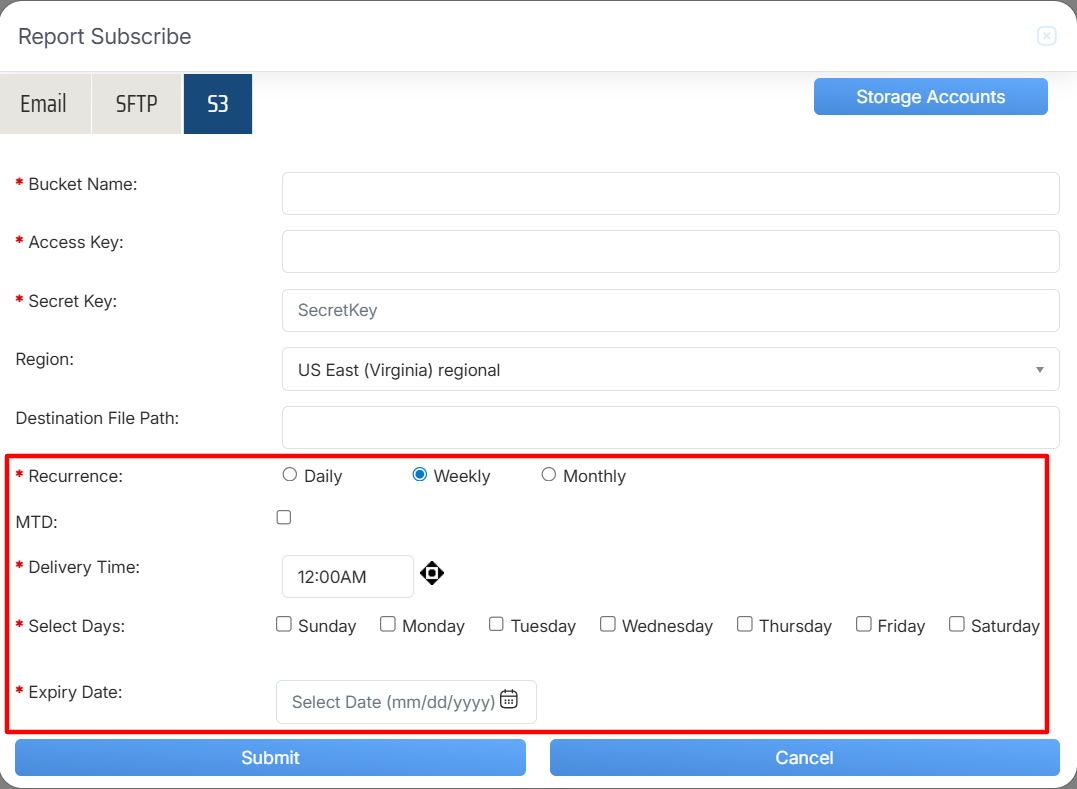
Task: Open the Delivery Time picker field
Action: click(x=347, y=577)
